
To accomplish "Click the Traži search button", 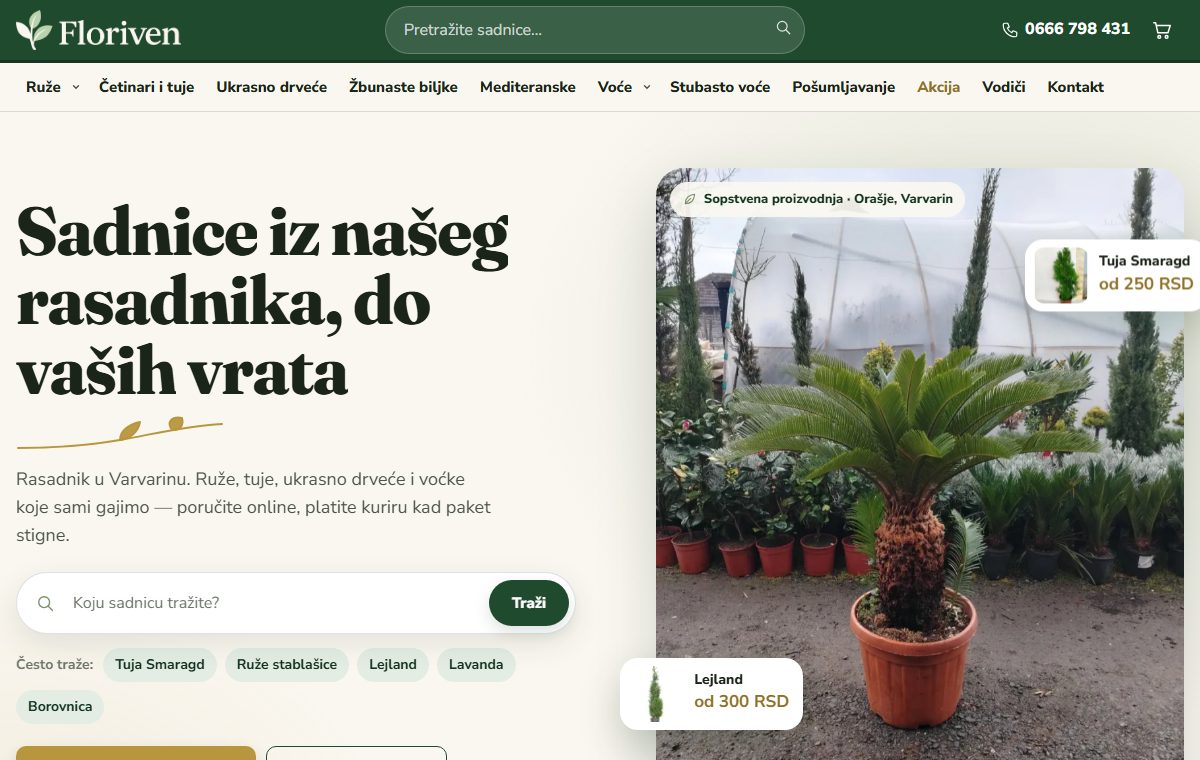I will 529,603.
